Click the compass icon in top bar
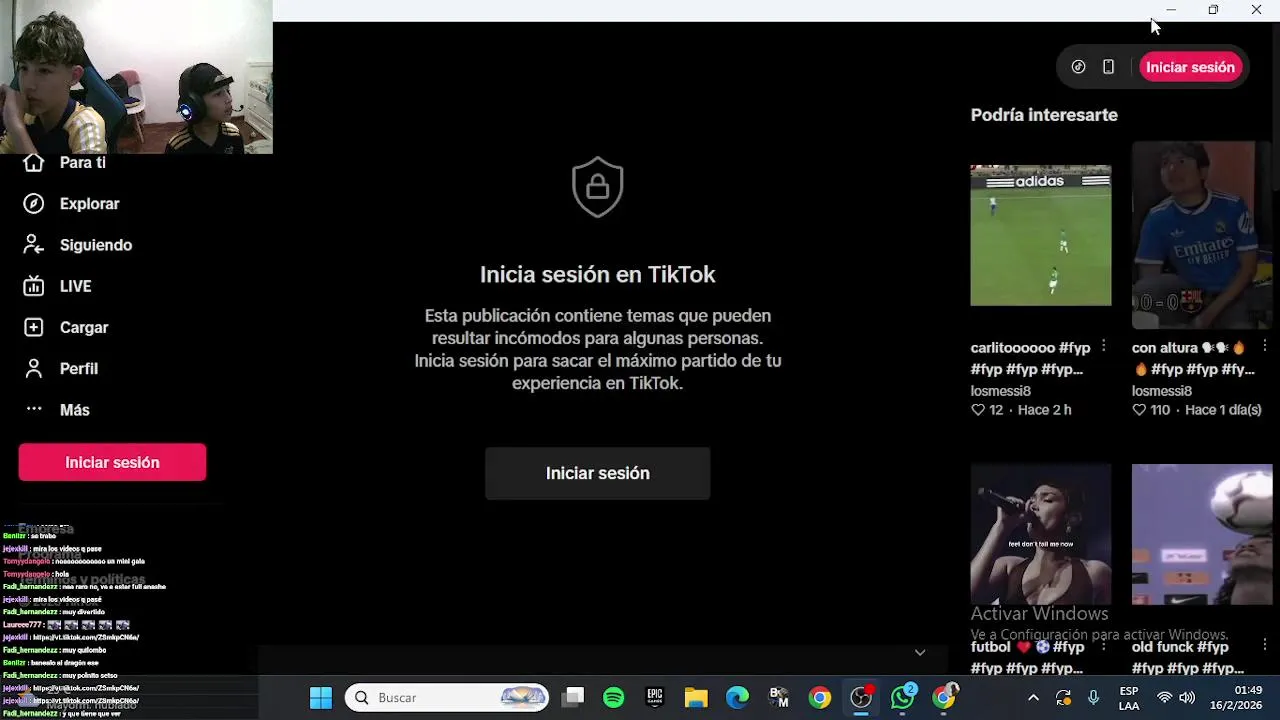Viewport: 1280px width, 720px height. tap(1078, 67)
